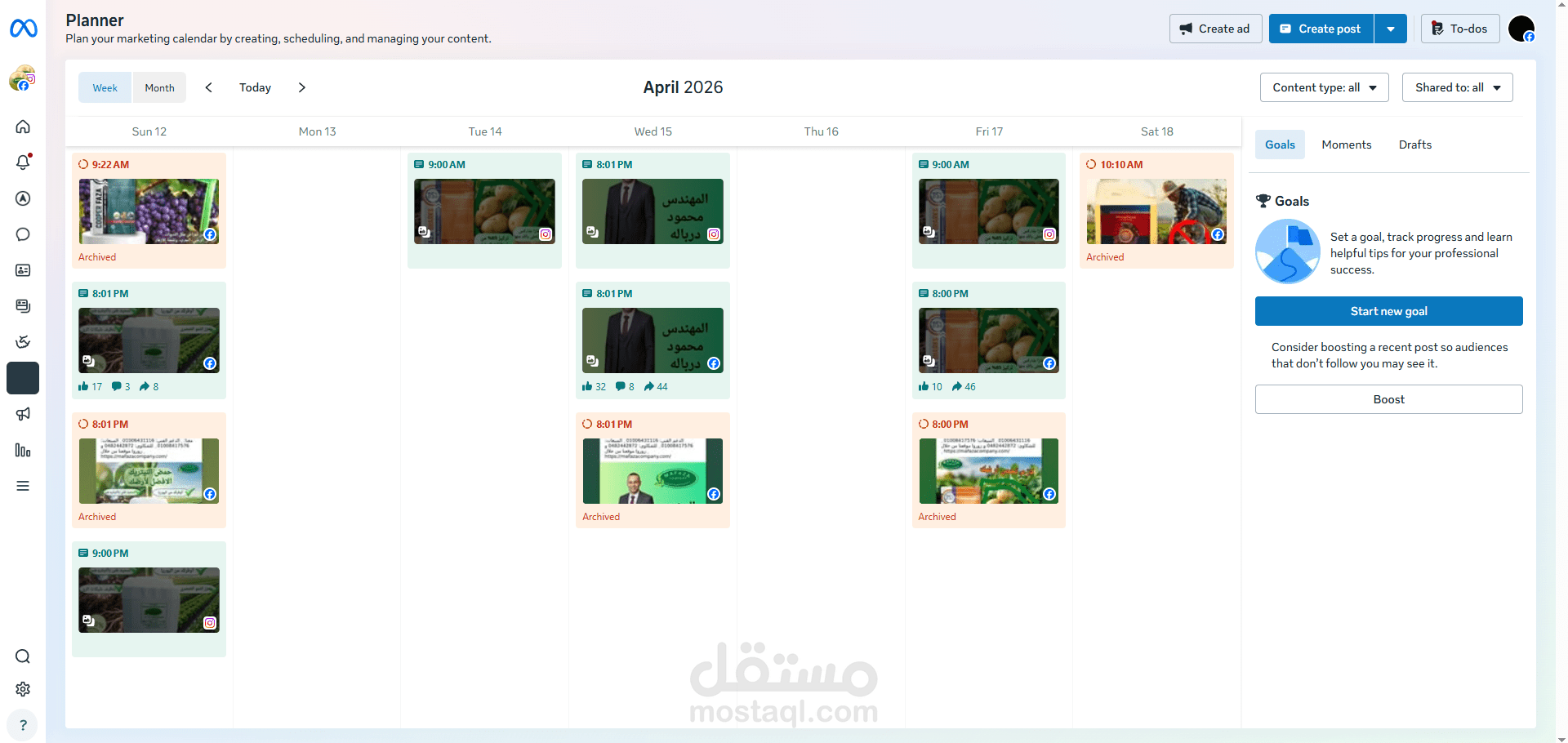Viewport: 1568px width, 743px height.
Task: Open Sun 12 9:22 AM grapes post thumbnail
Action: 149,211
